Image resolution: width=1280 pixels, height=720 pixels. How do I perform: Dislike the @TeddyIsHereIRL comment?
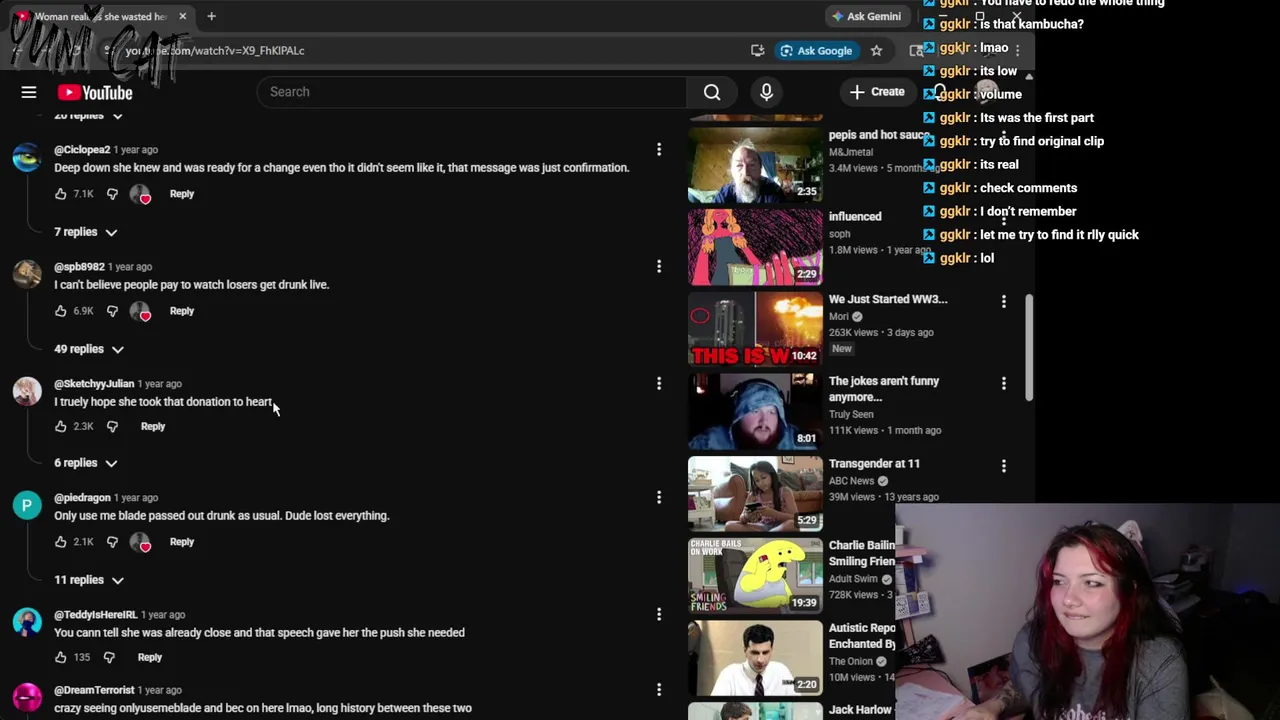tap(109, 657)
